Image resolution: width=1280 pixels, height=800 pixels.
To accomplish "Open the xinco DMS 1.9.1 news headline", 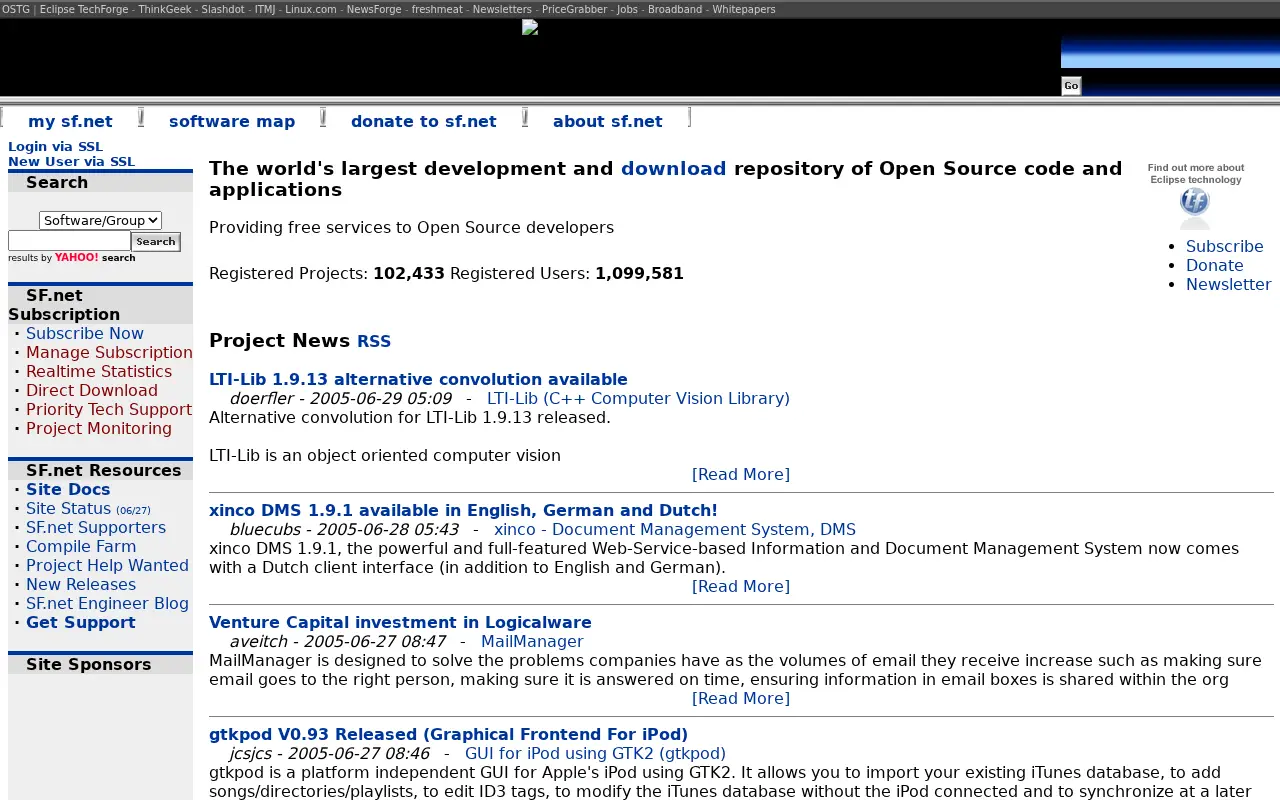I will coord(463,510).
